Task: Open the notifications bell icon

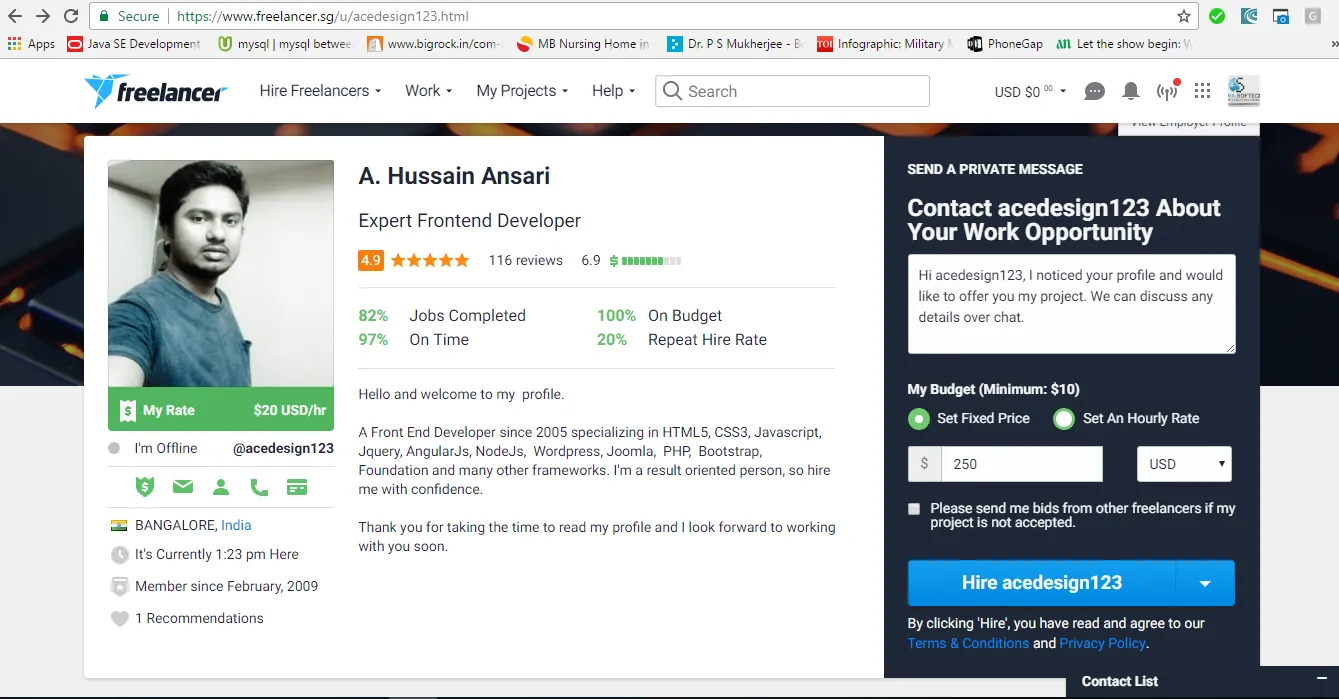Action: [x=1131, y=91]
